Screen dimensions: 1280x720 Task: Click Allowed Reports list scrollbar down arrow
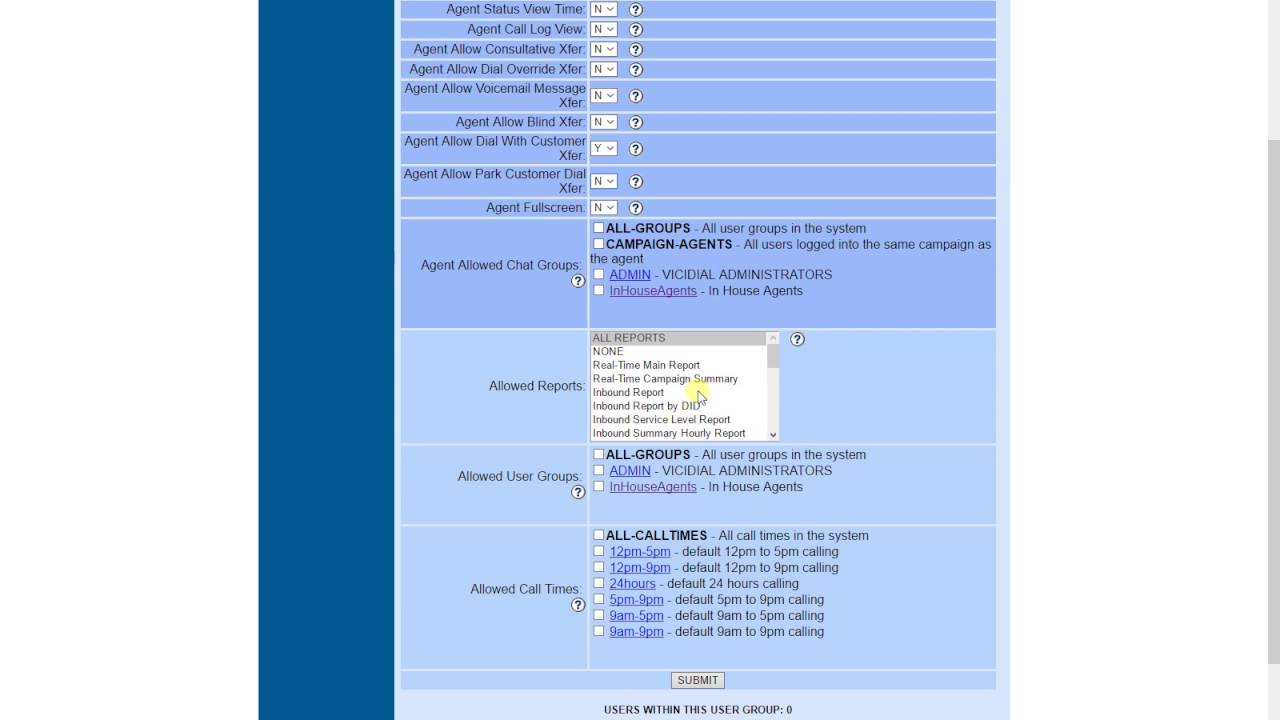tap(773, 434)
